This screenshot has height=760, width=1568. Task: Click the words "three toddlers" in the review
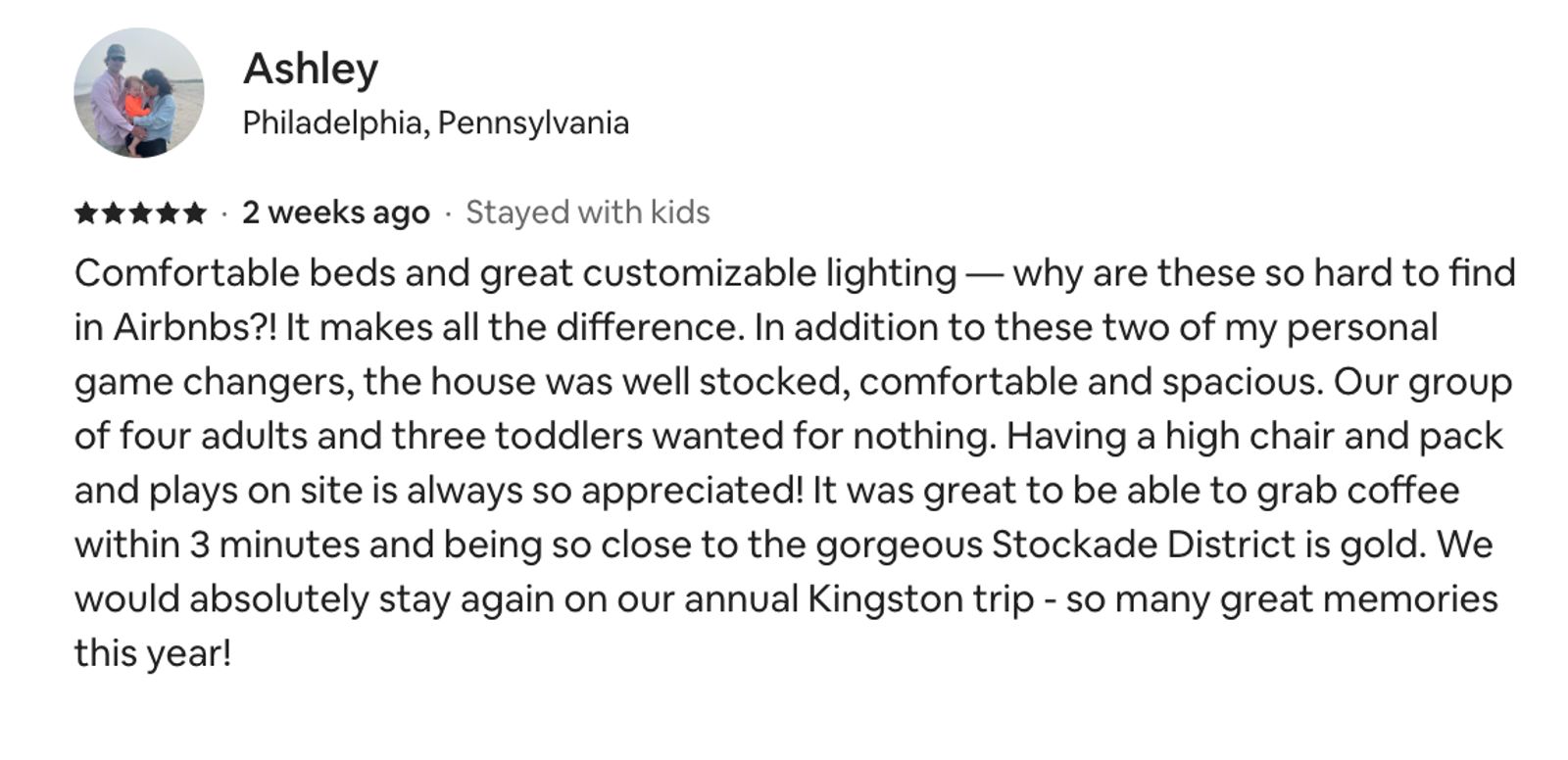pos(517,437)
